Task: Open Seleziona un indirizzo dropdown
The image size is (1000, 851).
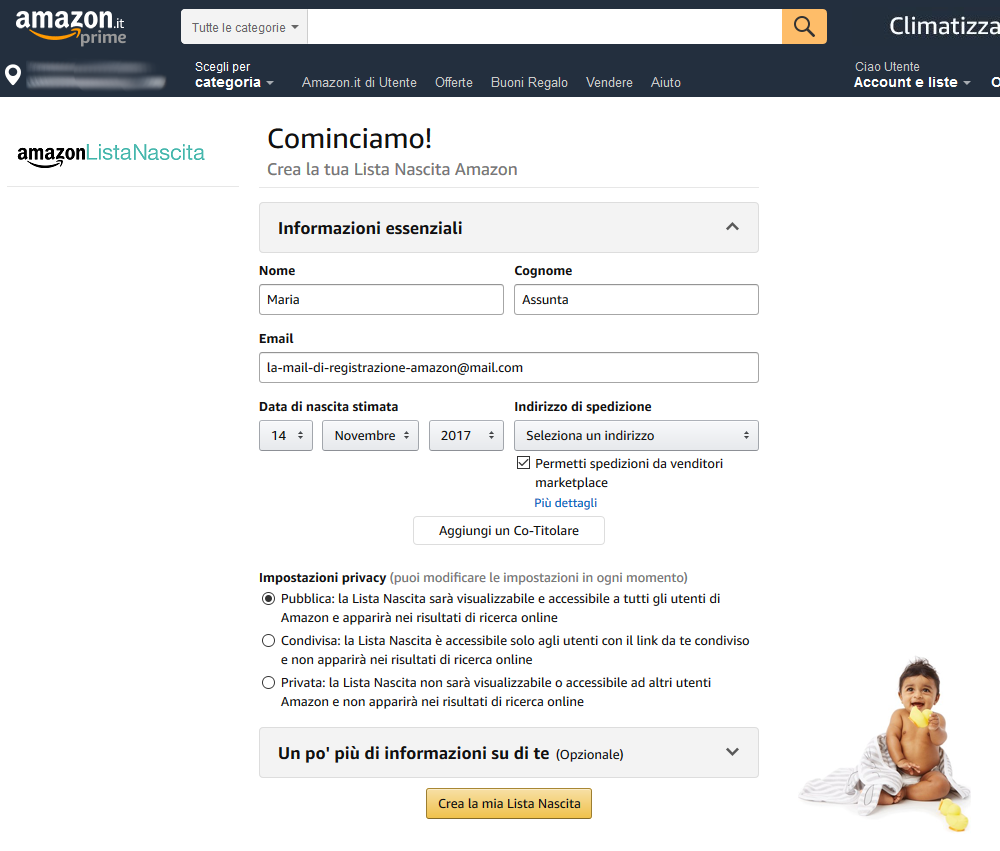Action: click(x=636, y=436)
